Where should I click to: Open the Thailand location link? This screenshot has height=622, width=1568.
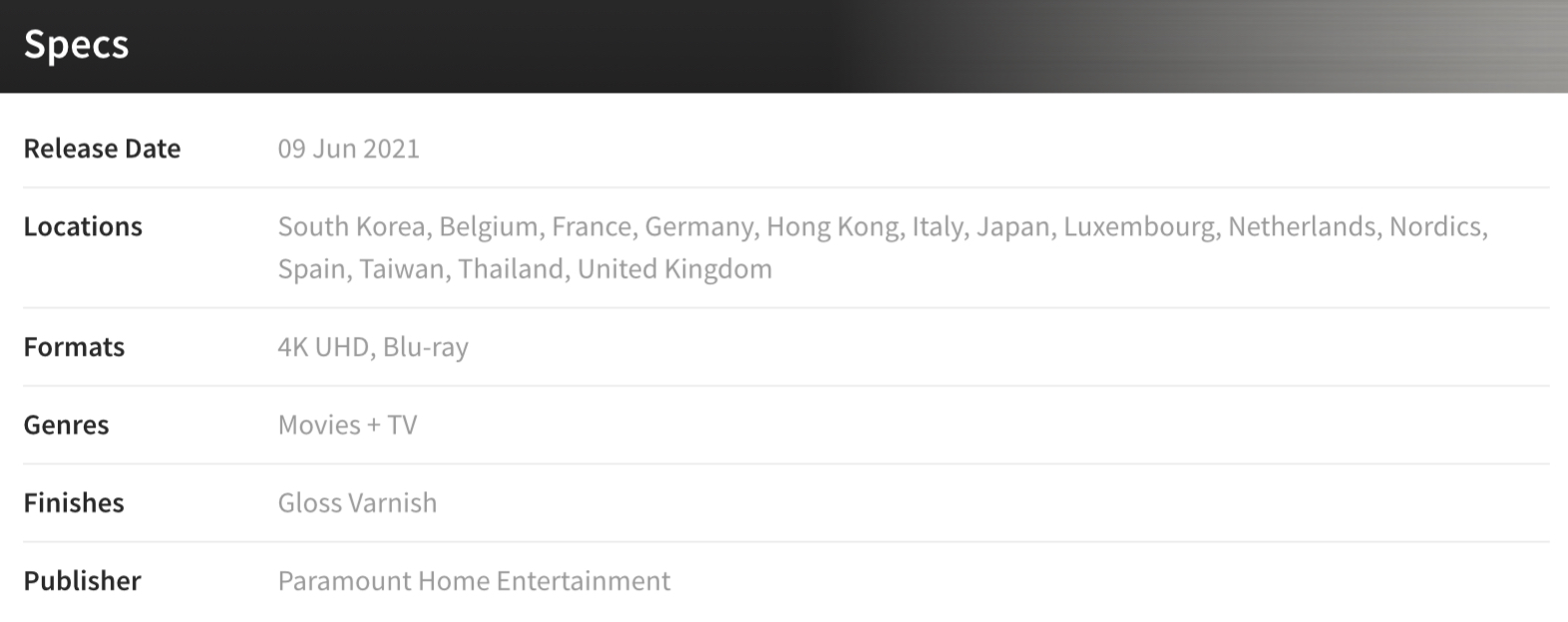tap(511, 269)
